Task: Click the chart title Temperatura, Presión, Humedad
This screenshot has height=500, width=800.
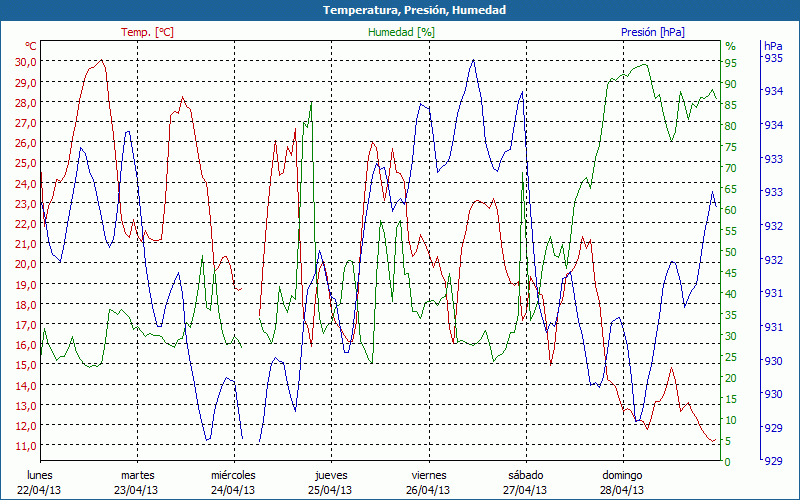Action: [x=400, y=10]
